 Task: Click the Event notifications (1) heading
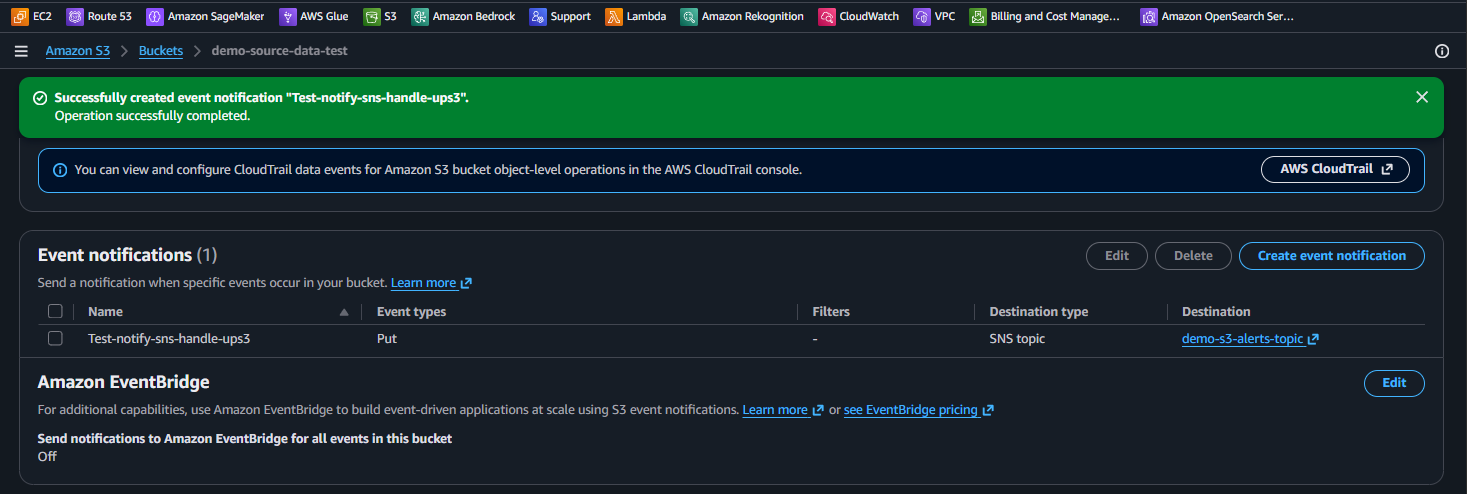127,255
